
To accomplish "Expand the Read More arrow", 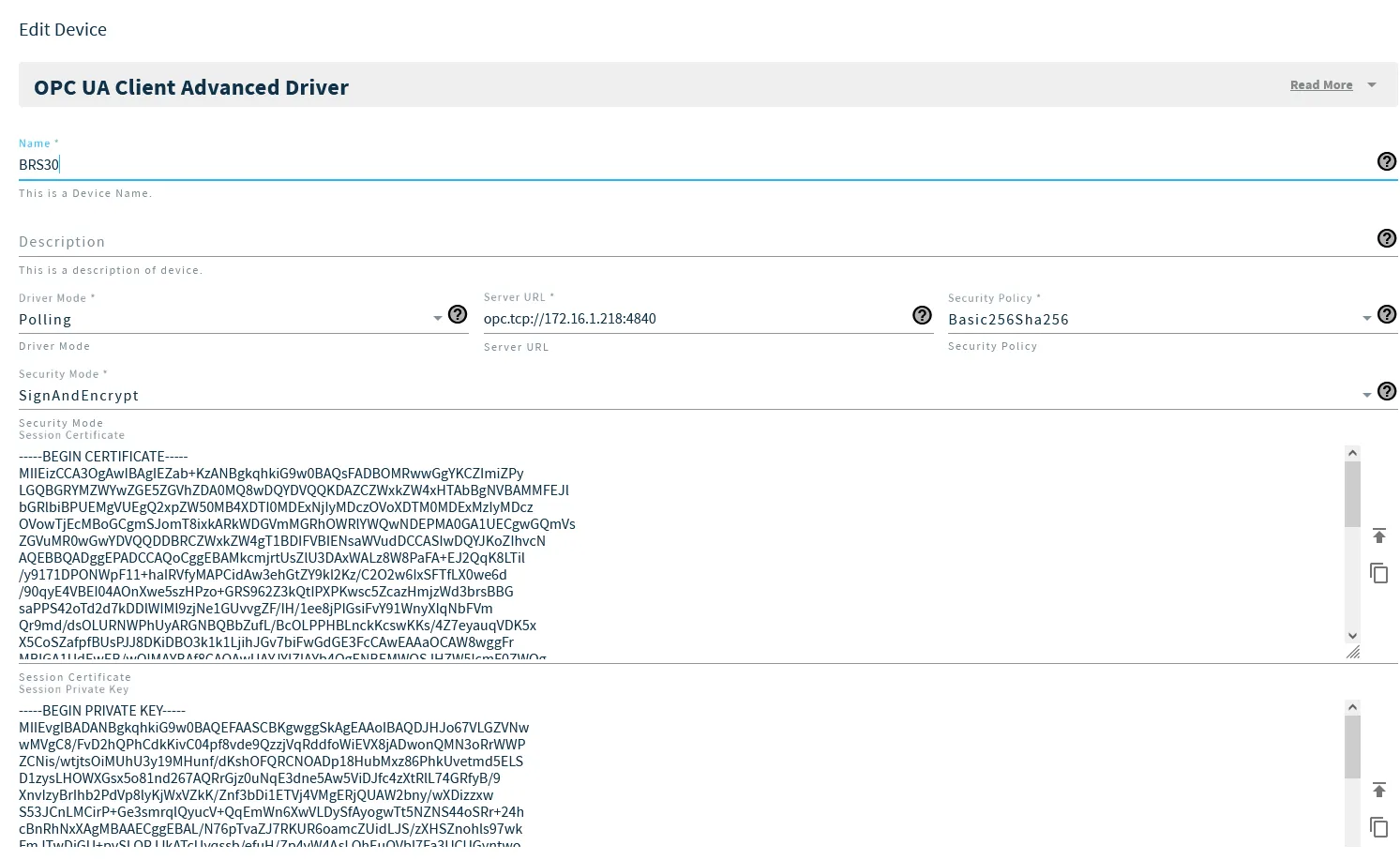I will [1372, 85].
